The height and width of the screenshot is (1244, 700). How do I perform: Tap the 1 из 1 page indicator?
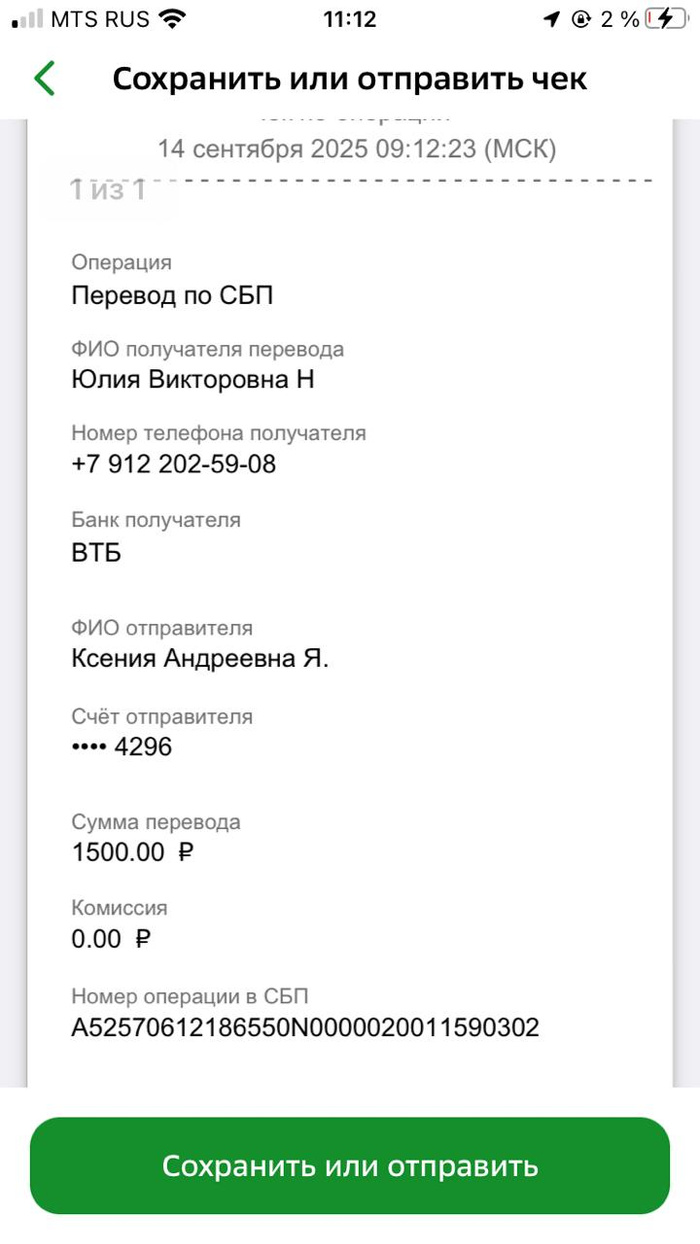pyautogui.click(x=107, y=189)
